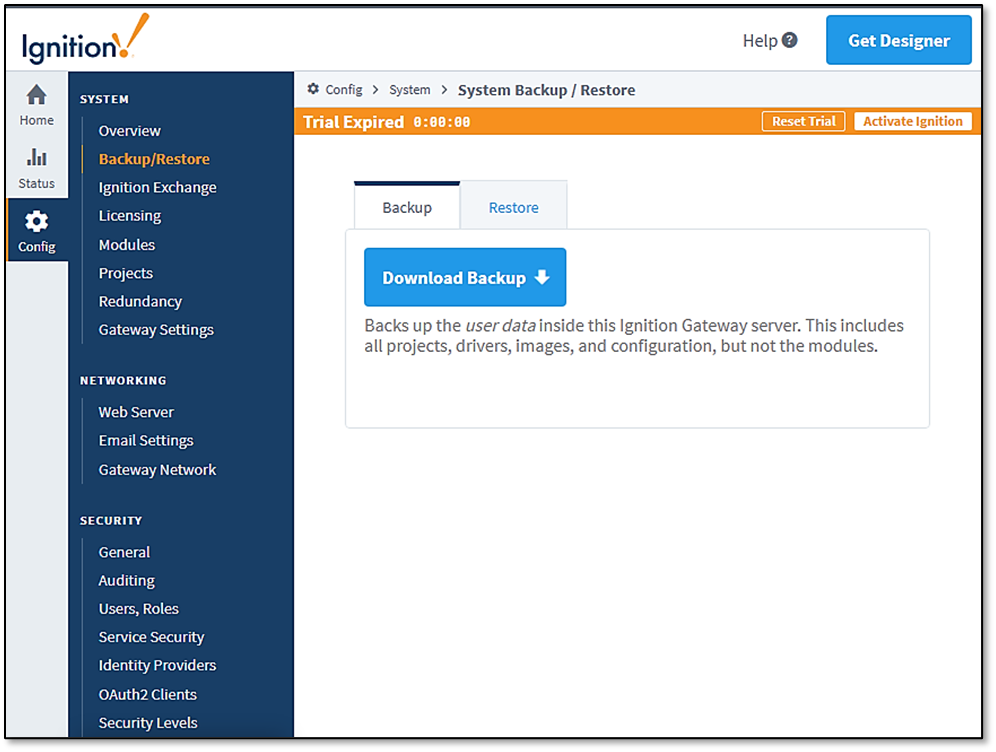Click the Download Backup button
Screen dimensions: 996x752
(x=465, y=278)
